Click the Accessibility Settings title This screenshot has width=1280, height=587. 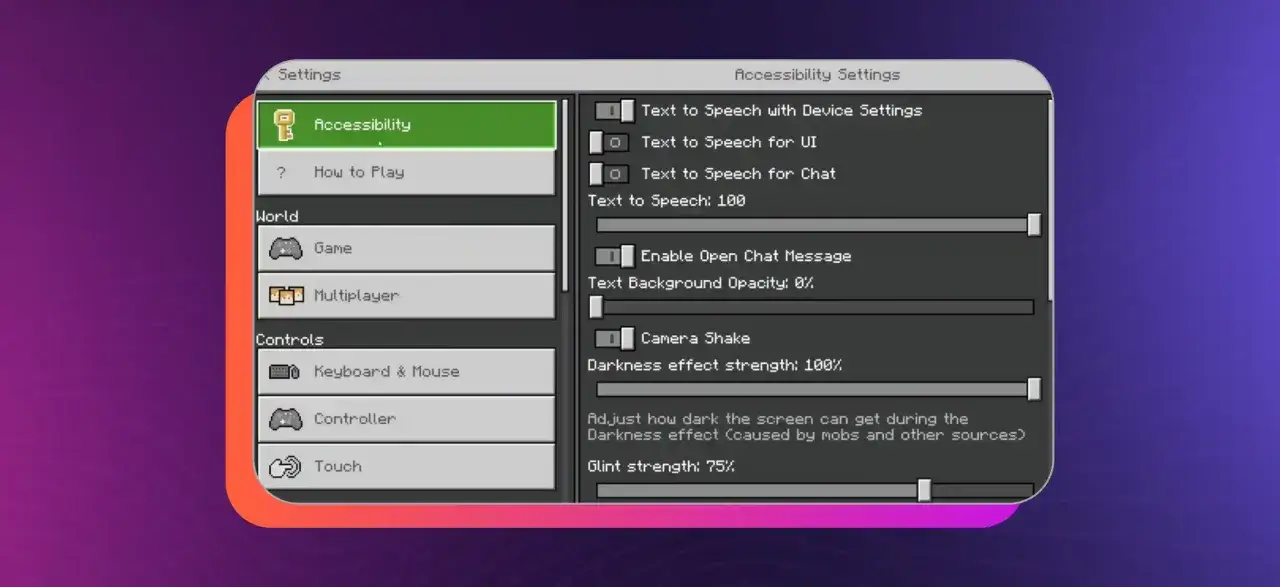coord(817,75)
